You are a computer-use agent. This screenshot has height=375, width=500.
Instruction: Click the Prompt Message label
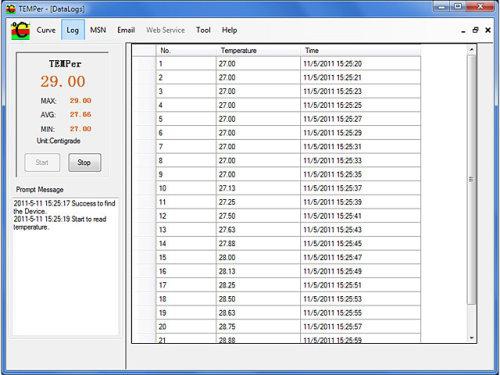coord(40,190)
